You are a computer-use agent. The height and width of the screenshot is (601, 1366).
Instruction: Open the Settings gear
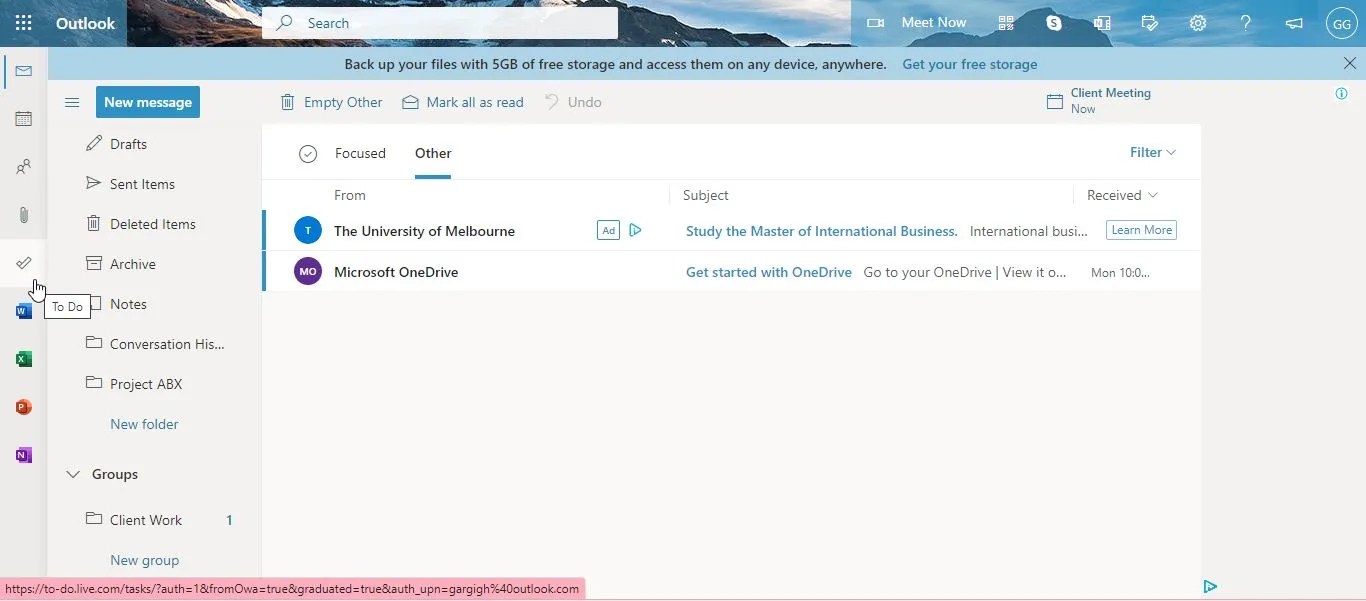[1198, 23]
